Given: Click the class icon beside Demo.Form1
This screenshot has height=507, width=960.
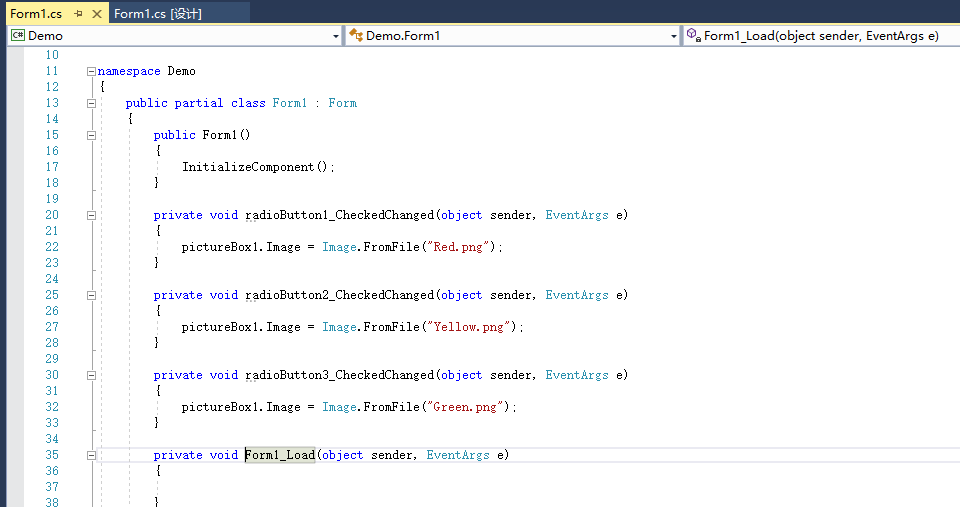Looking at the screenshot, I should [x=356, y=36].
